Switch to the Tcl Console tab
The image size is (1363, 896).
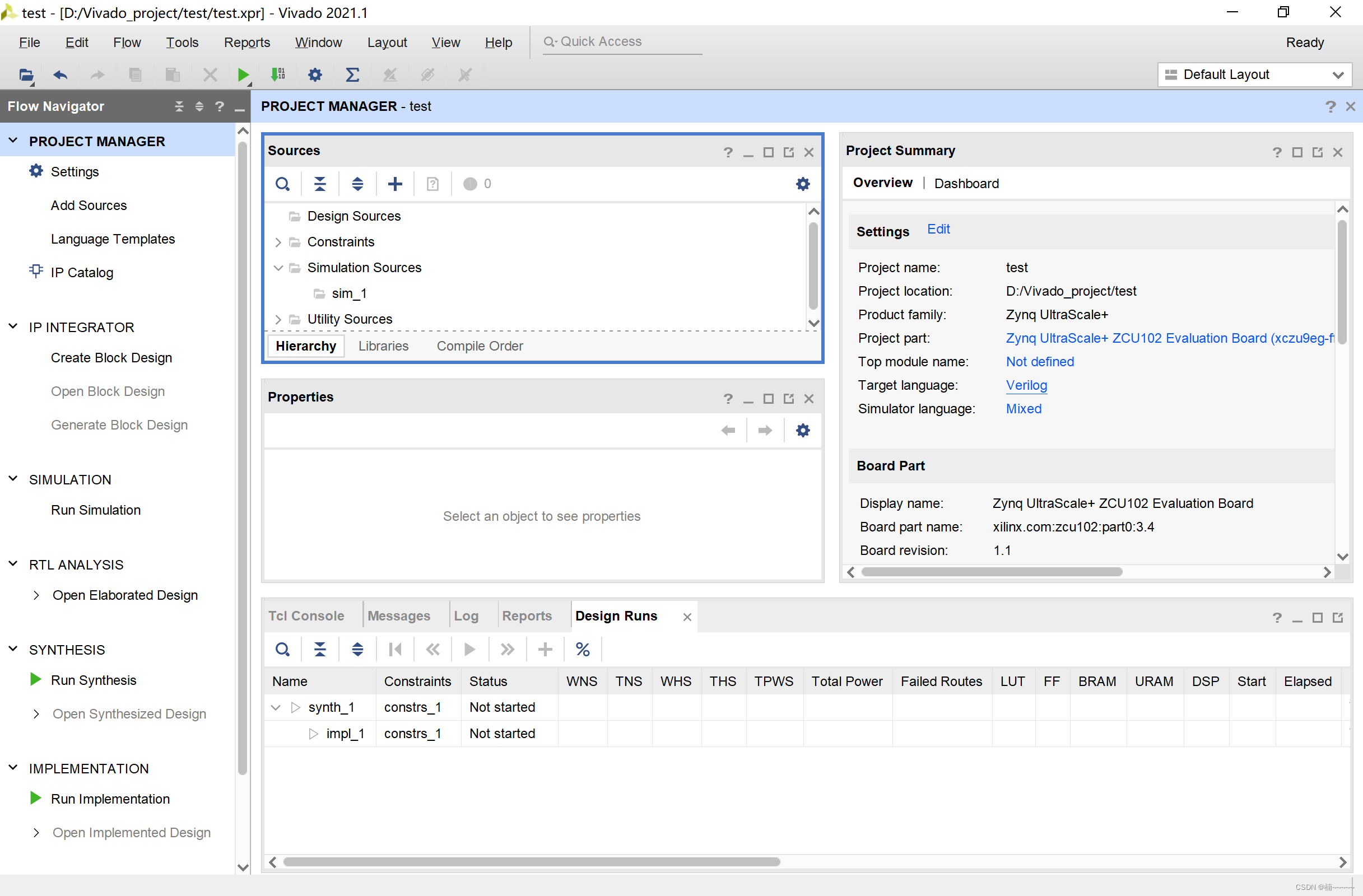[306, 616]
